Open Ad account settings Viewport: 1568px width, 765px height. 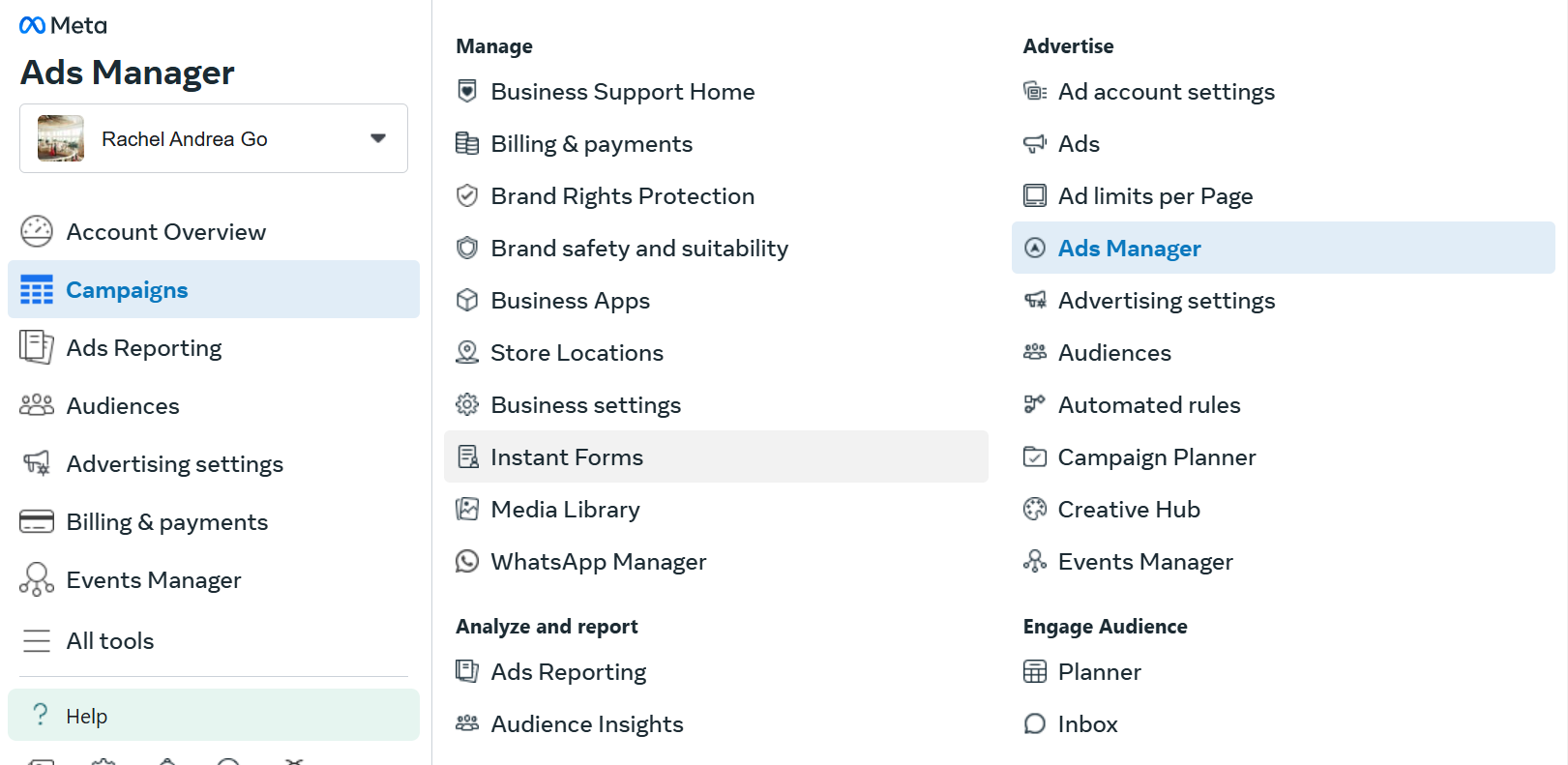pos(1284,92)
